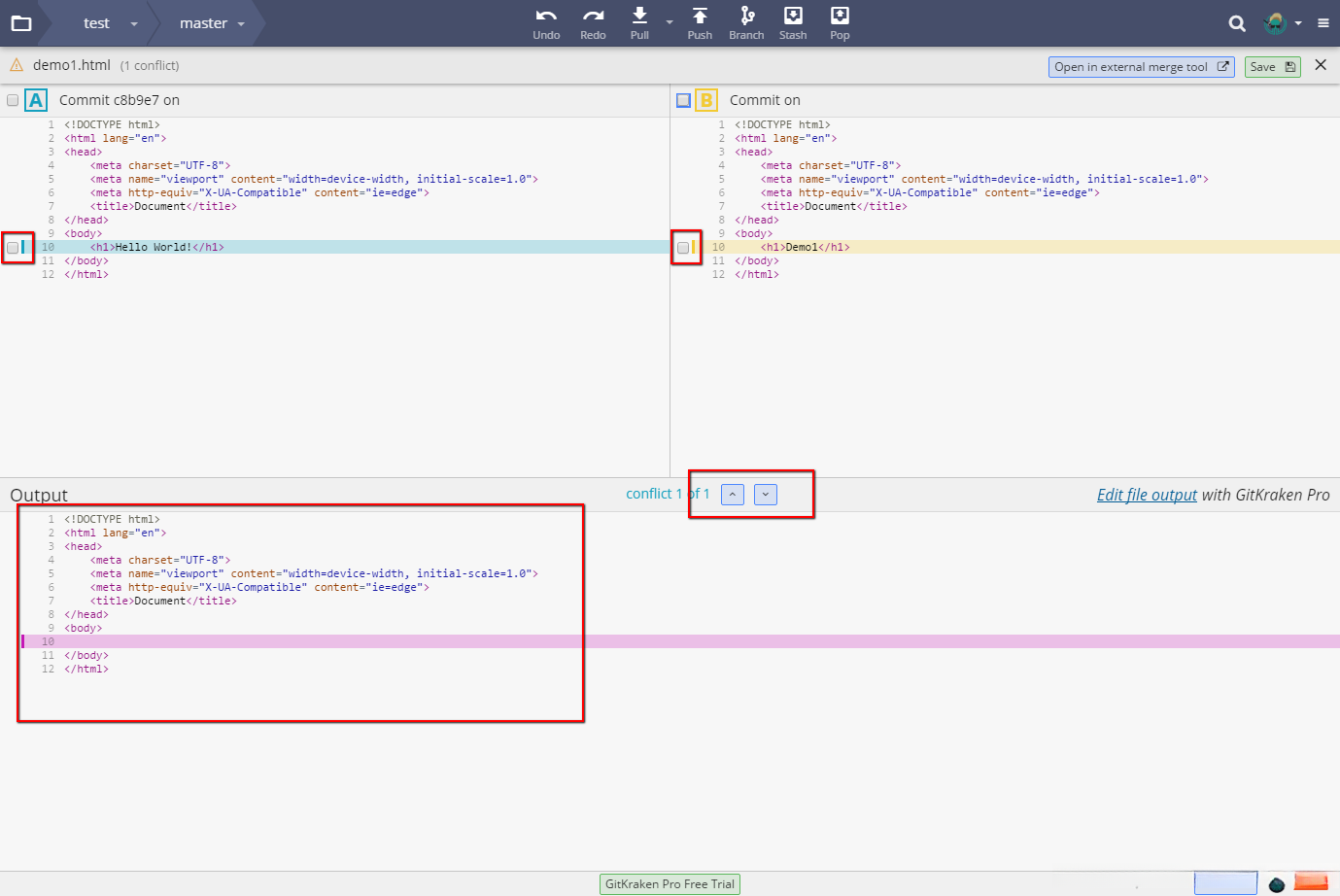Open the profile avatar menu
The image size is (1340, 896).
coord(1276,23)
